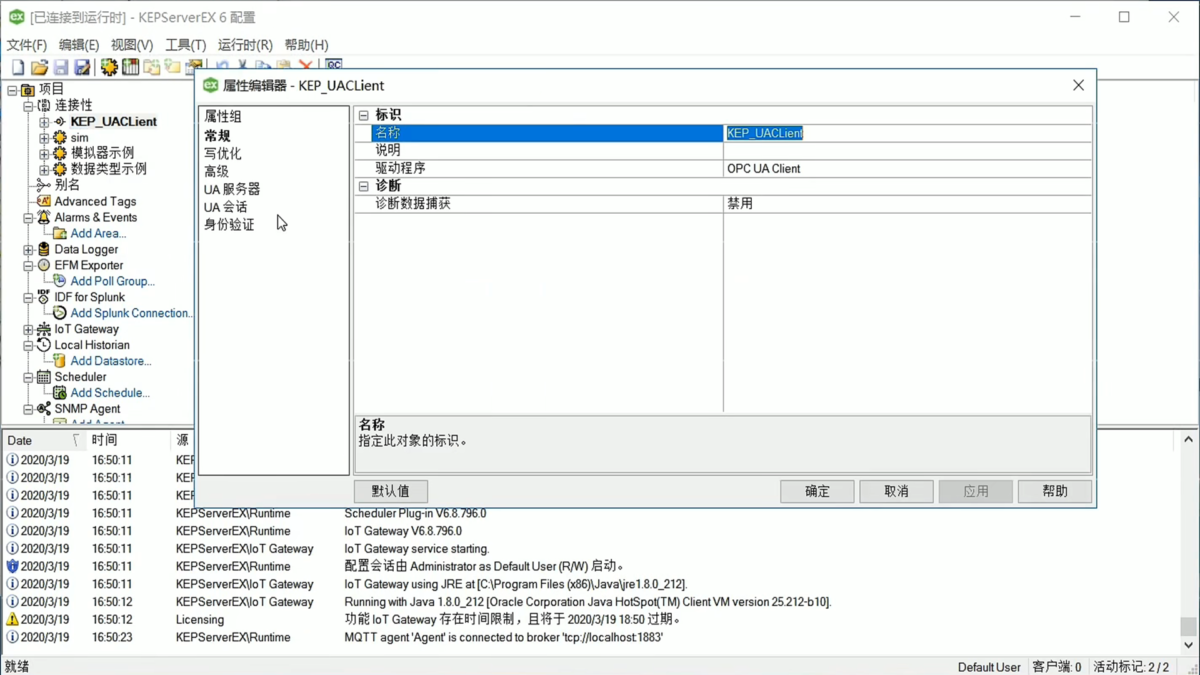This screenshot has width=1200, height=675.
Task: Click the 默认值 button
Action: [391, 491]
